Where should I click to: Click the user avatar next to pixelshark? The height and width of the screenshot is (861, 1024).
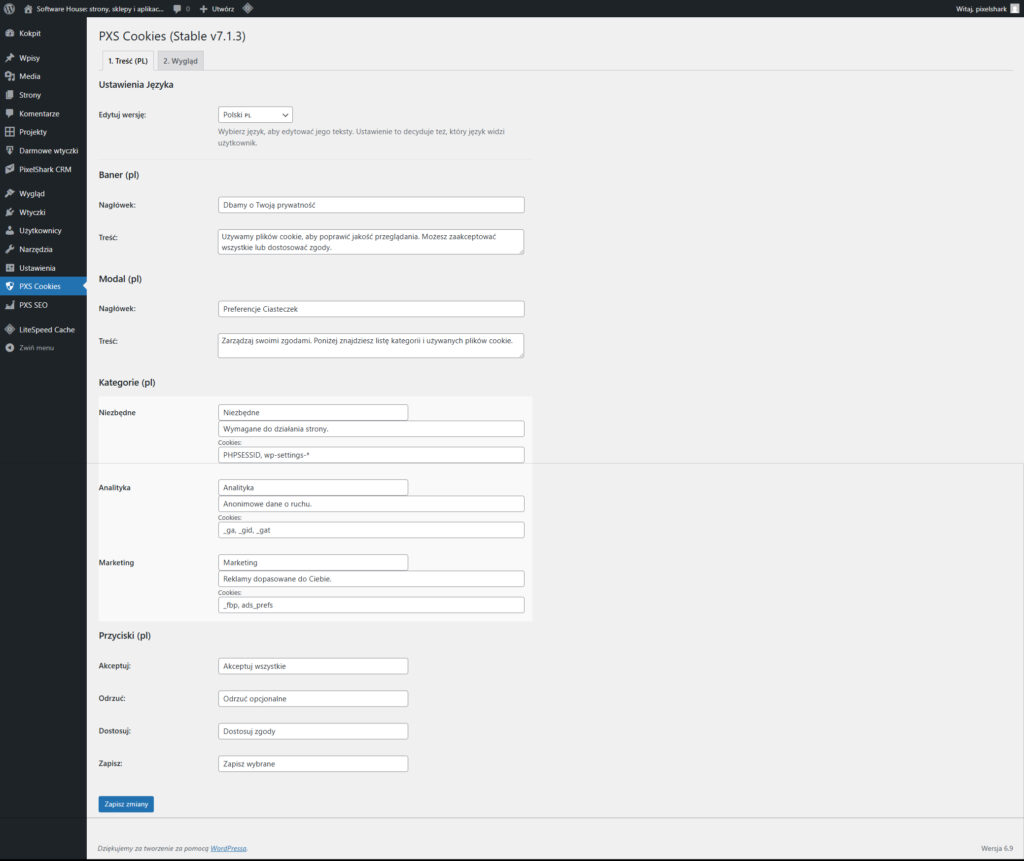coord(1014,8)
